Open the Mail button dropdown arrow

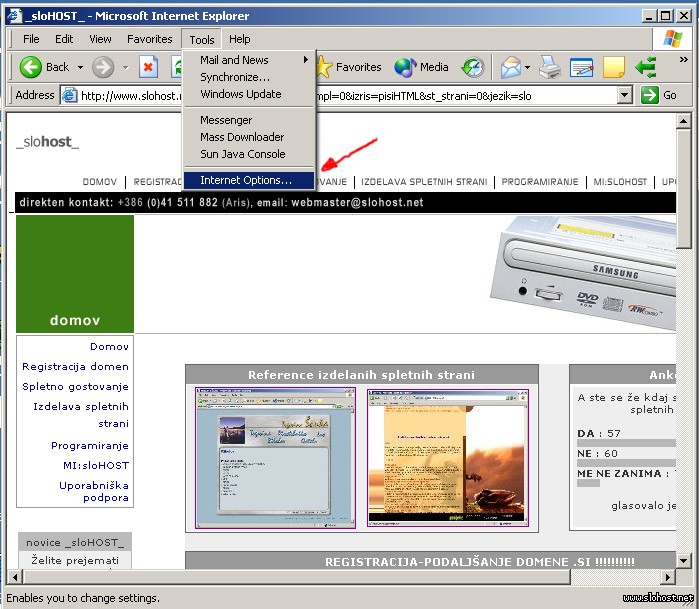527,67
